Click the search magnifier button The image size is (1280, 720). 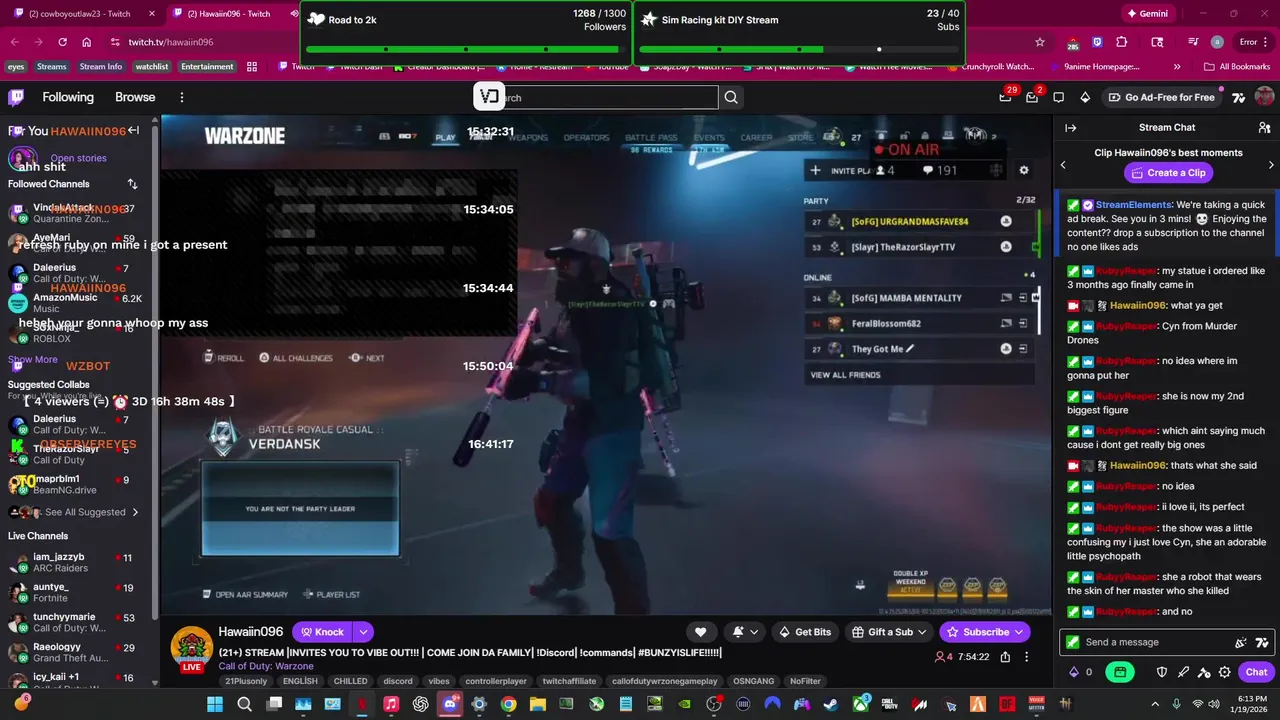pyautogui.click(x=731, y=97)
